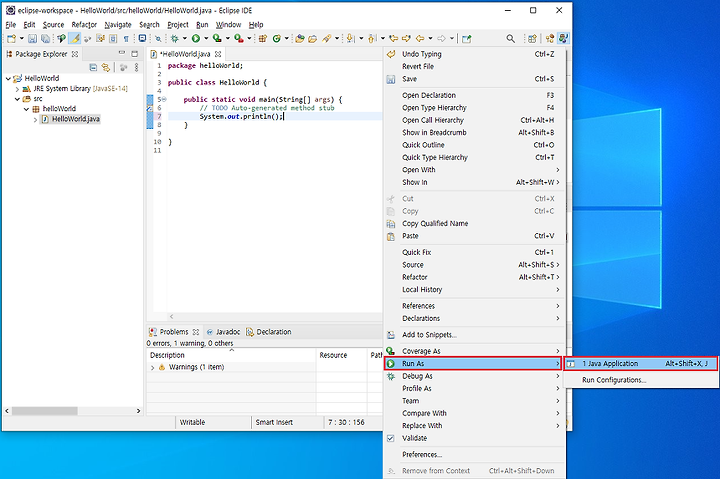The width and height of the screenshot is (720, 479).
Task: Open the Window menu
Action: (x=228, y=25)
